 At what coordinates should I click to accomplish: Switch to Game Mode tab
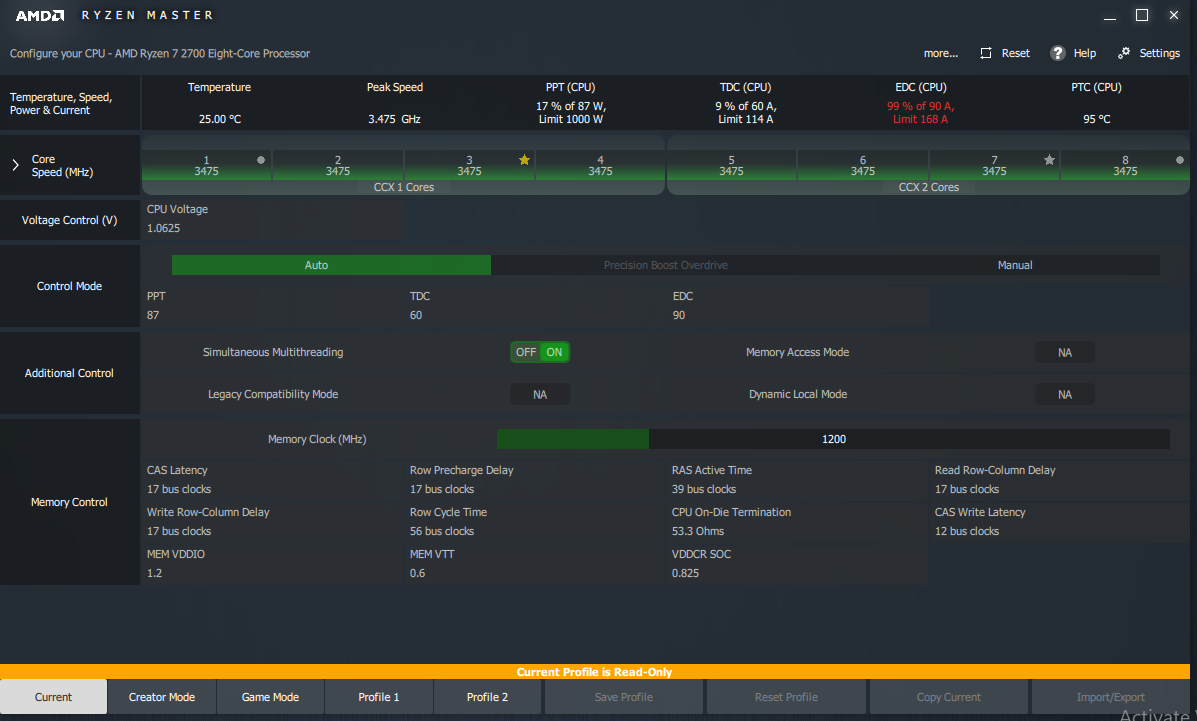pyautogui.click(x=270, y=697)
